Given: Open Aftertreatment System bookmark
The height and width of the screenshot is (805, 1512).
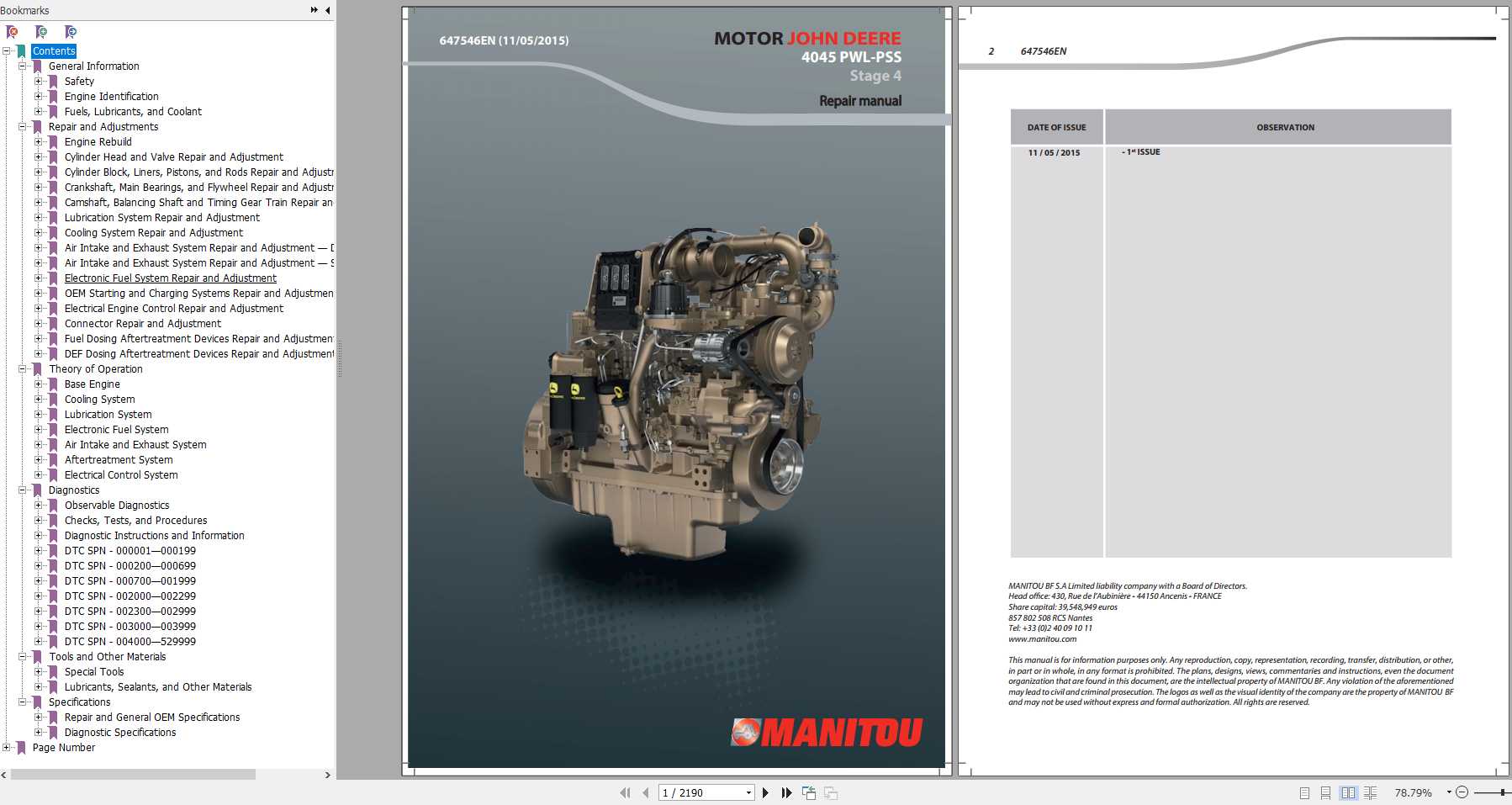Looking at the screenshot, I should [119, 460].
